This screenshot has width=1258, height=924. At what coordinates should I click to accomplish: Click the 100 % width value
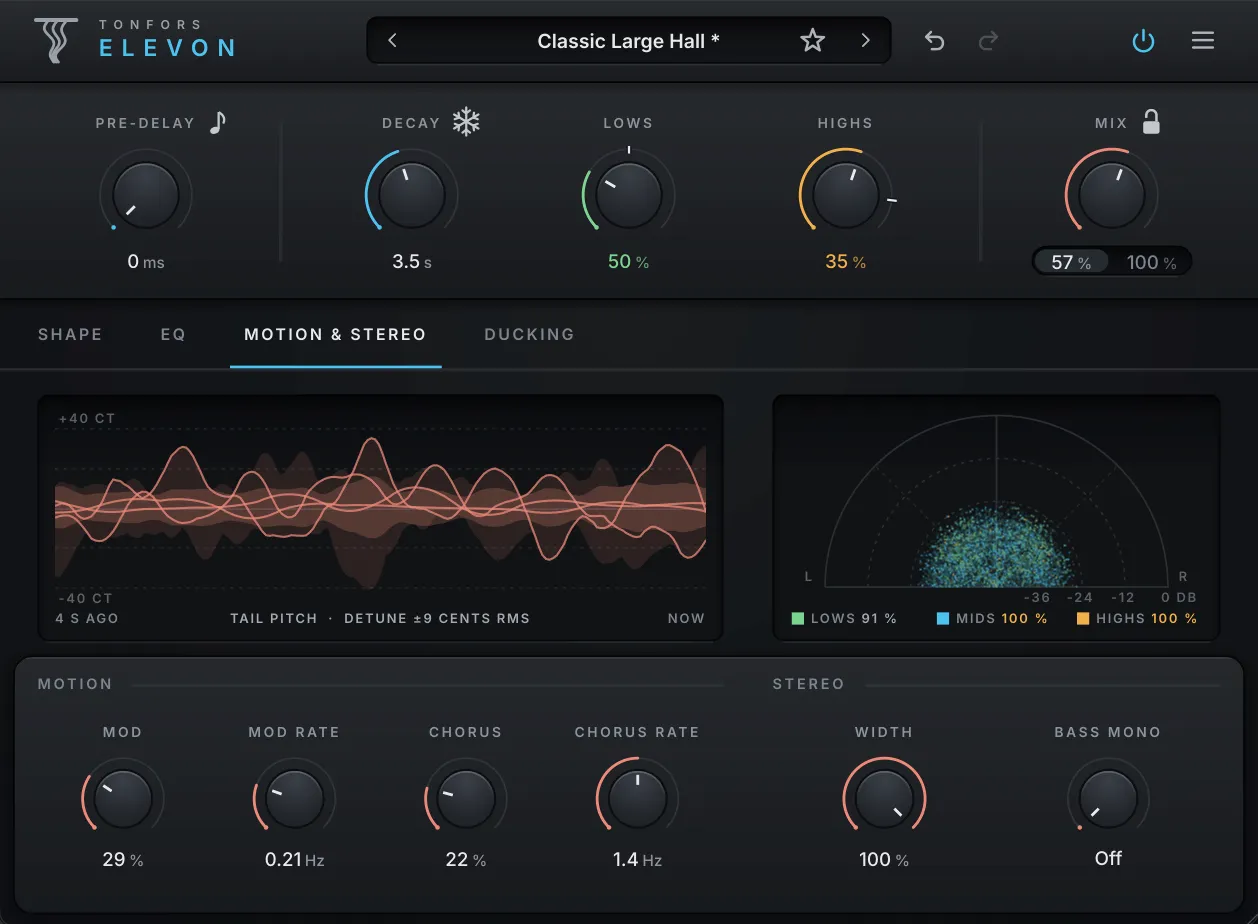tap(884, 859)
